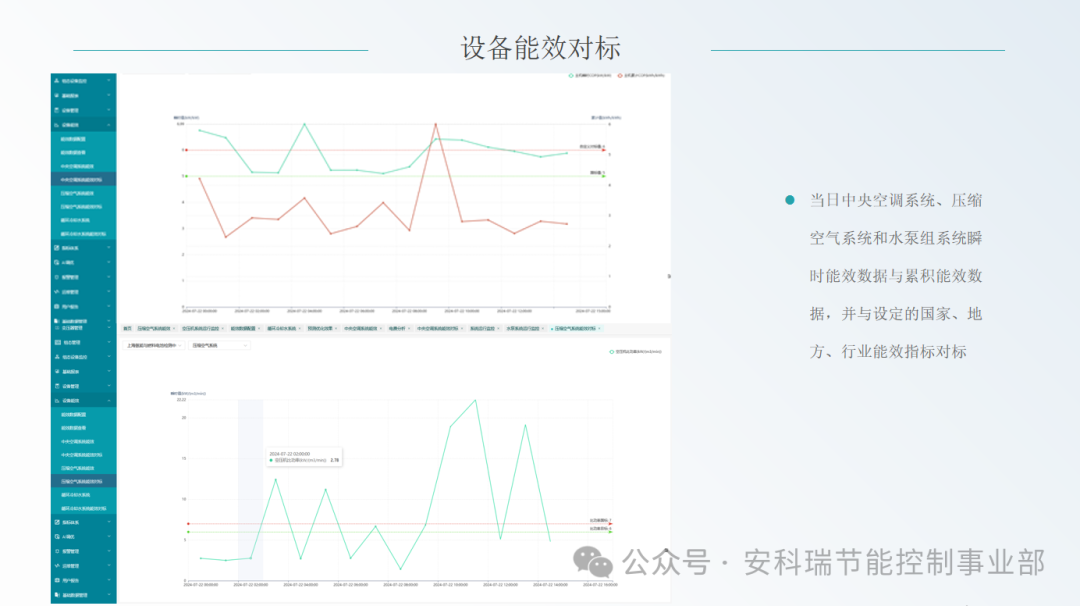The image size is (1080, 606).
Task: Click the 2.78 tooltip in the compressed air chart
Action: (304, 457)
